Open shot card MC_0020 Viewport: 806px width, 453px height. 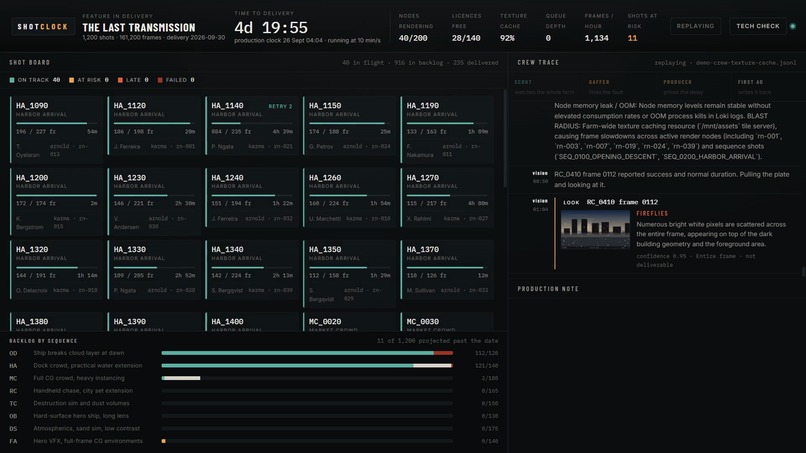350,322
